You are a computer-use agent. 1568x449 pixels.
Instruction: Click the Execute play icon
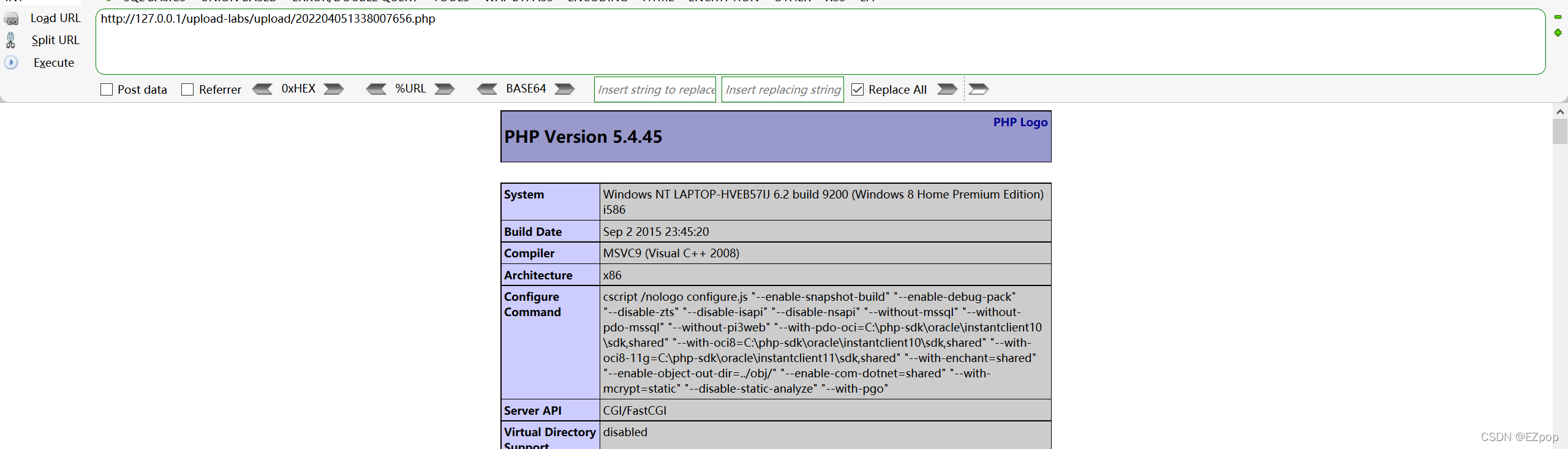tap(11, 62)
